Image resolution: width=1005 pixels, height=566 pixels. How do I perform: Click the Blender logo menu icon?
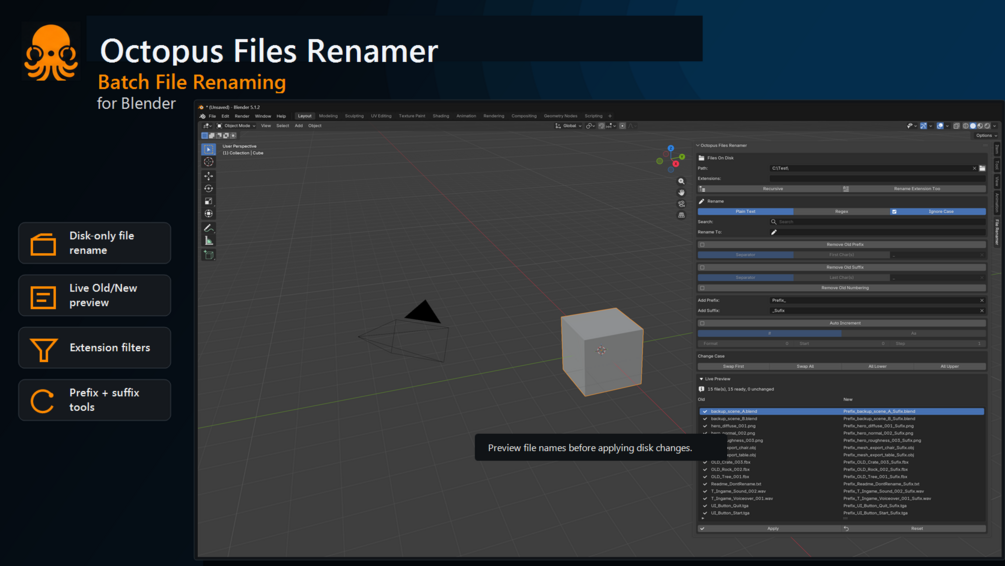[x=203, y=116]
